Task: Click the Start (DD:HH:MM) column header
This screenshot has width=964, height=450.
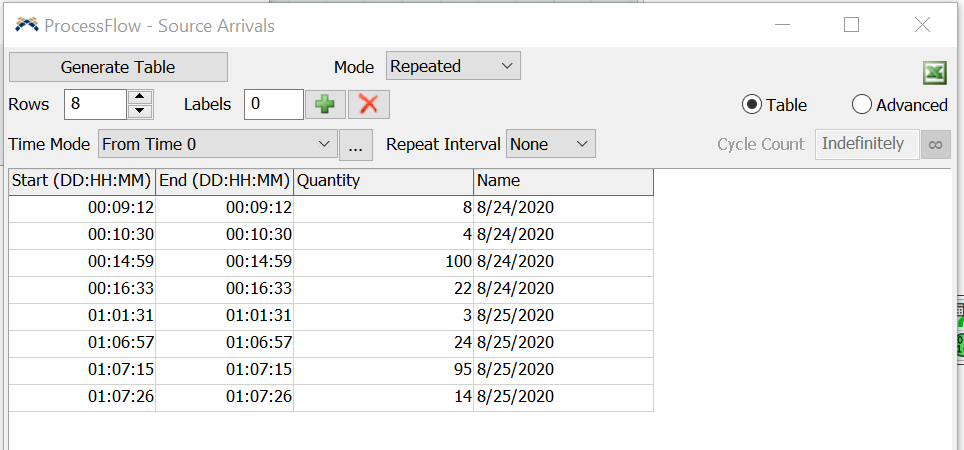Action: [82, 181]
